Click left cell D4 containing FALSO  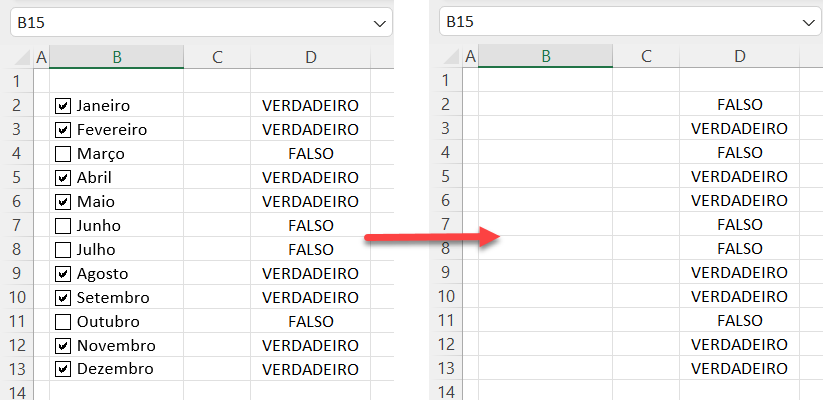coord(310,154)
